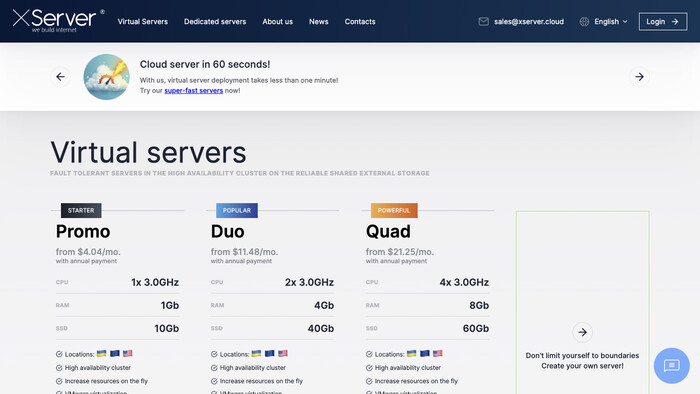The image size is (700, 394).
Task: Click the mail envelope icon
Action: (483, 21)
